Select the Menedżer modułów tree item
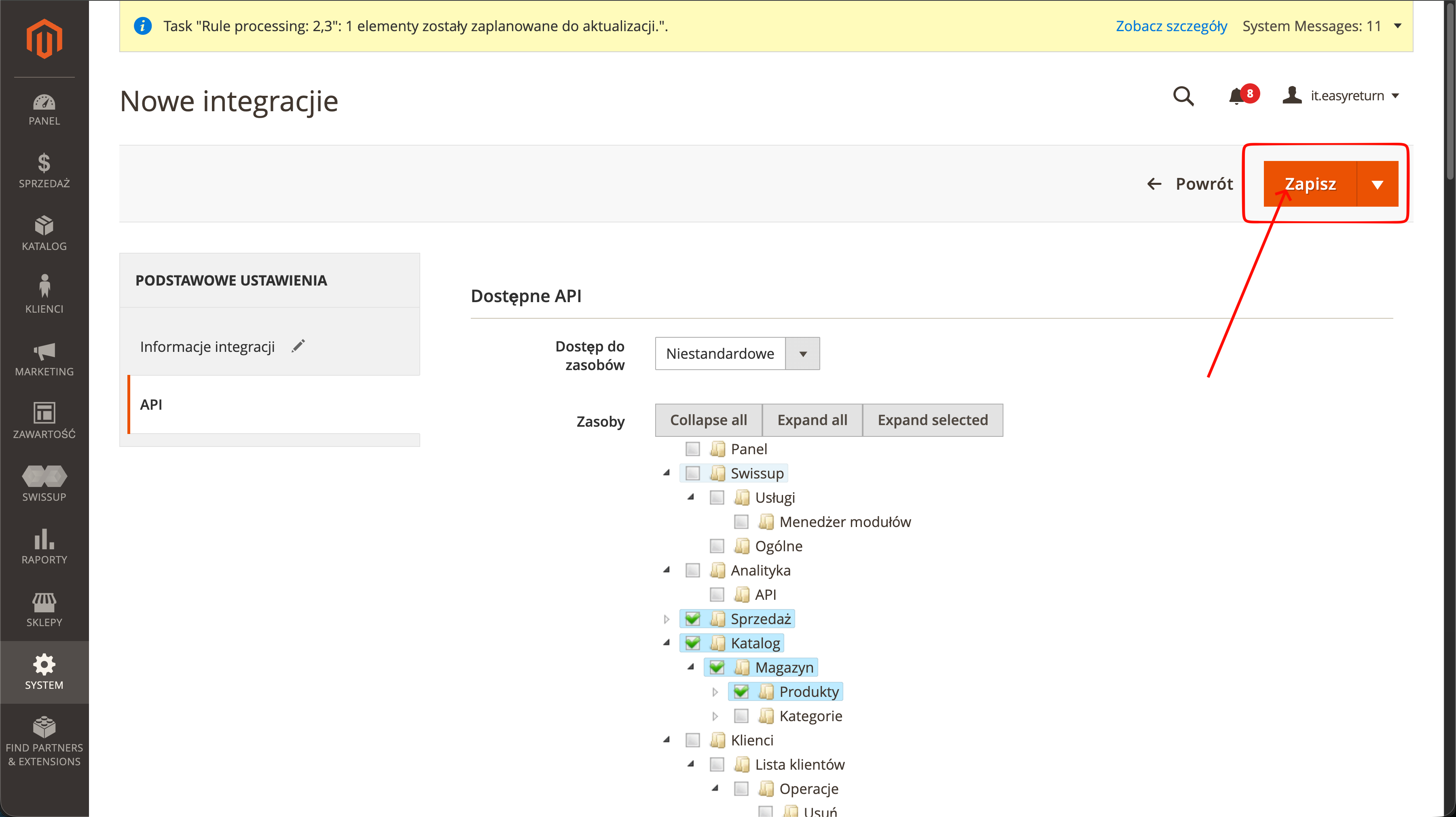Screen dimensions: 1456x817 [x=844, y=522]
